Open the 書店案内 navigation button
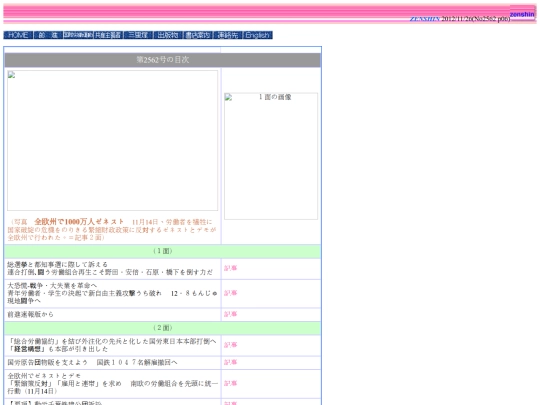 tap(198, 35)
